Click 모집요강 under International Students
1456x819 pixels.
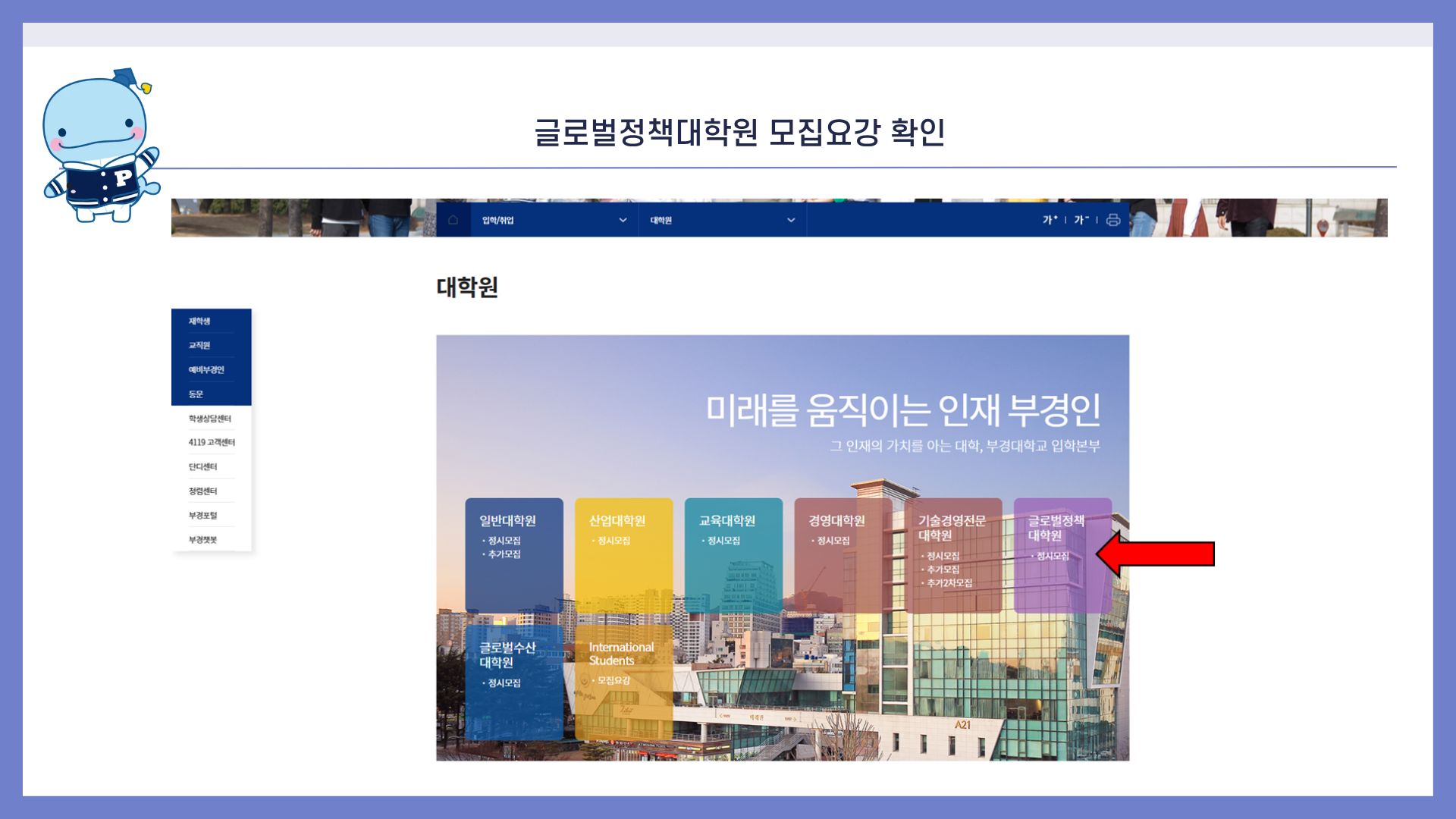613,680
